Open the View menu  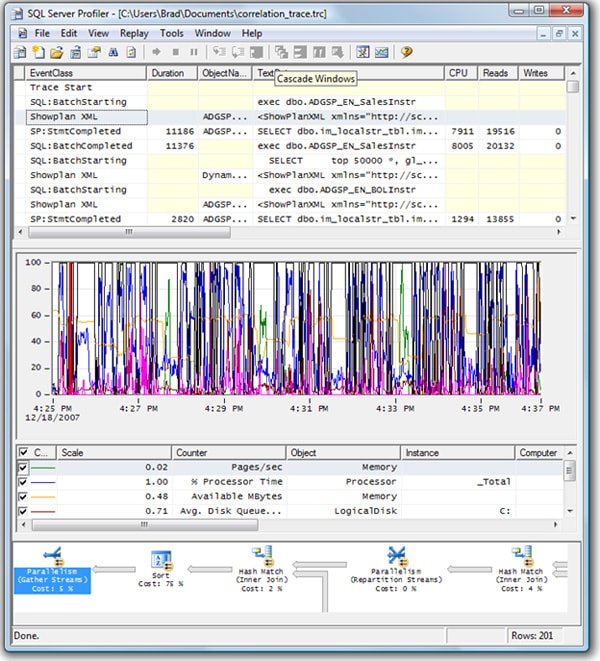tap(98, 33)
